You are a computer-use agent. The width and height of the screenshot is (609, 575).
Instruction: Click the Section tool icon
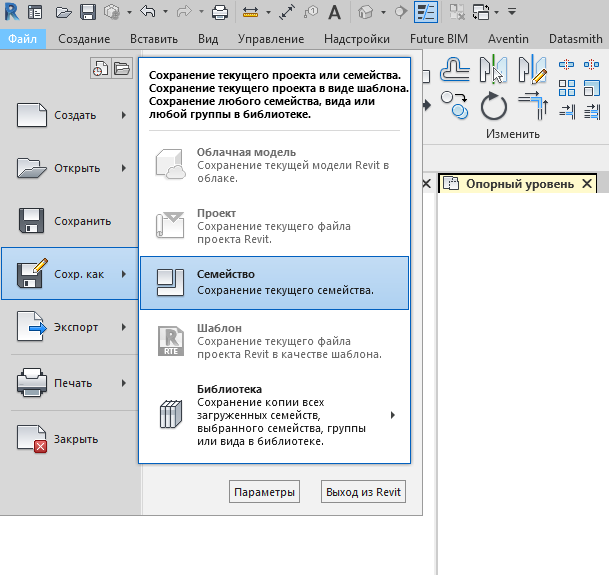pos(400,12)
